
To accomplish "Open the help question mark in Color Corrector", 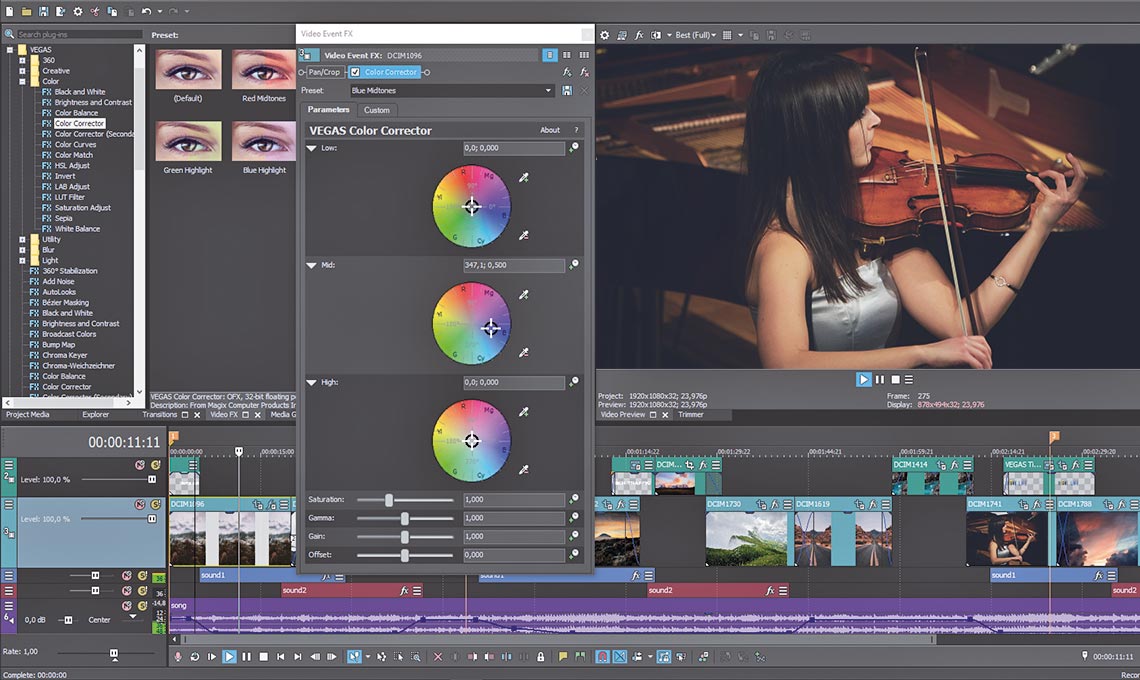I will pos(577,130).
